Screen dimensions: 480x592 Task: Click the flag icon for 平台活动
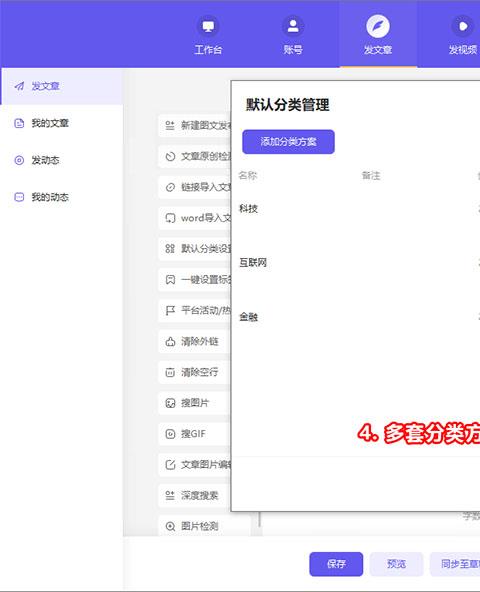[170, 311]
